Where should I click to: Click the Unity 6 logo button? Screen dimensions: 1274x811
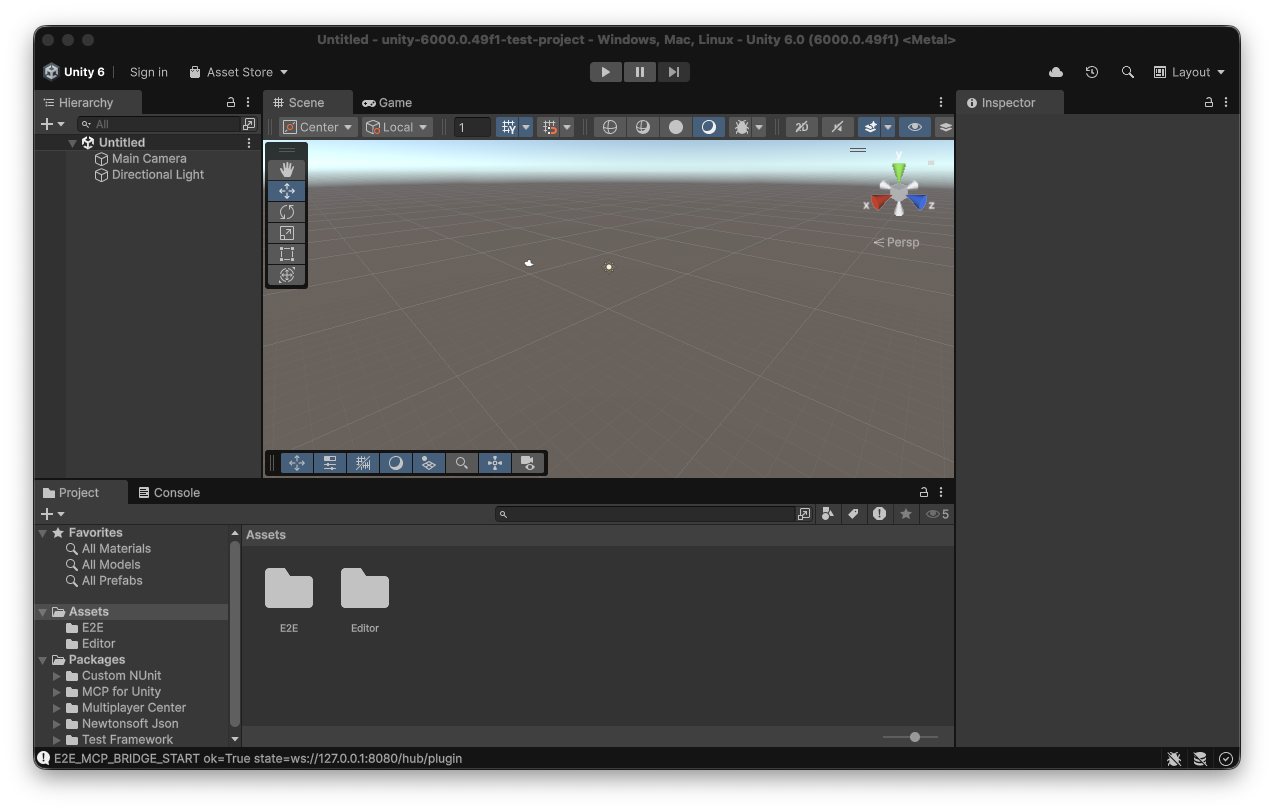(x=74, y=72)
